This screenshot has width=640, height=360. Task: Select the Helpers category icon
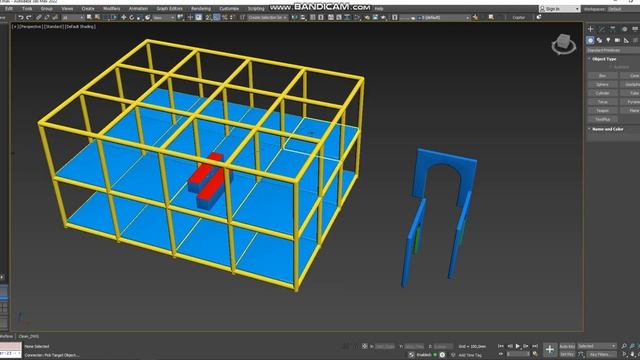tap(626, 40)
